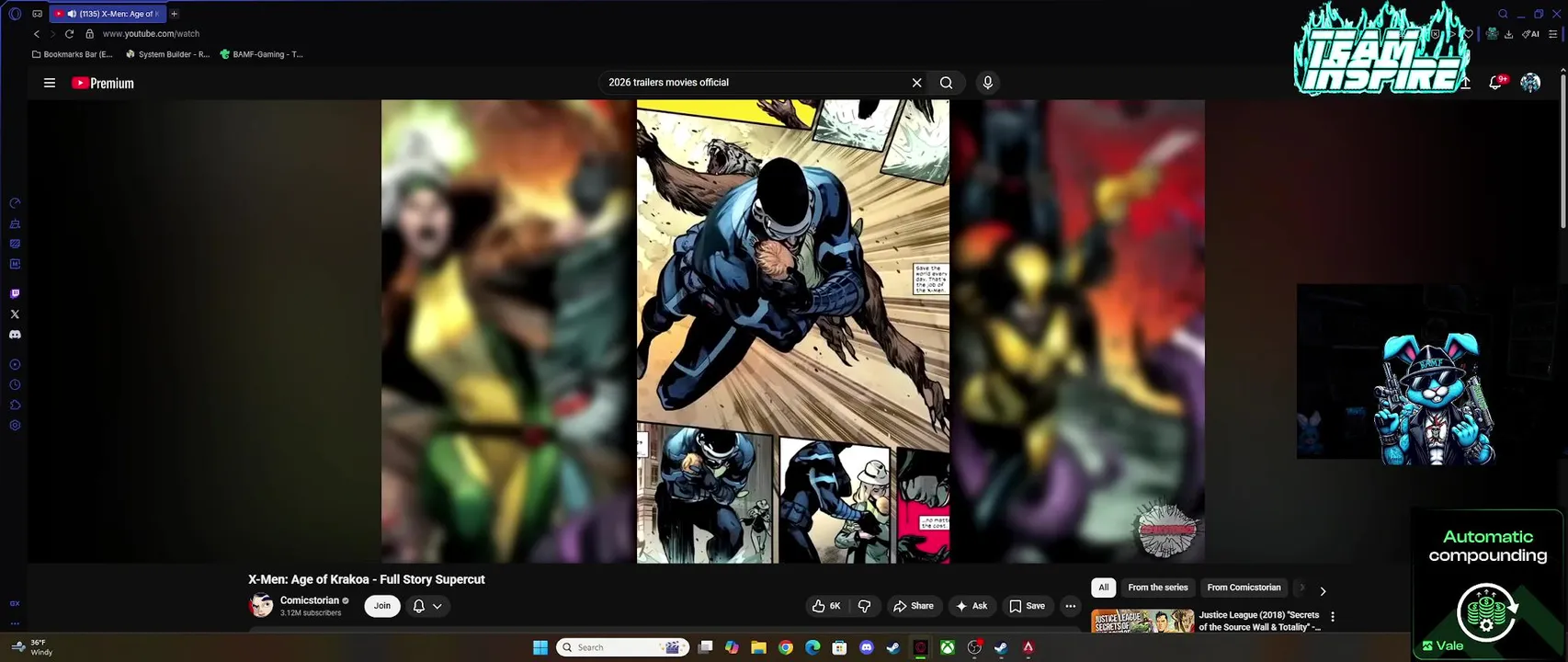The image size is (1568, 662).
Task: Open Comicstorian channel name link
Action: tap(310, 600)
